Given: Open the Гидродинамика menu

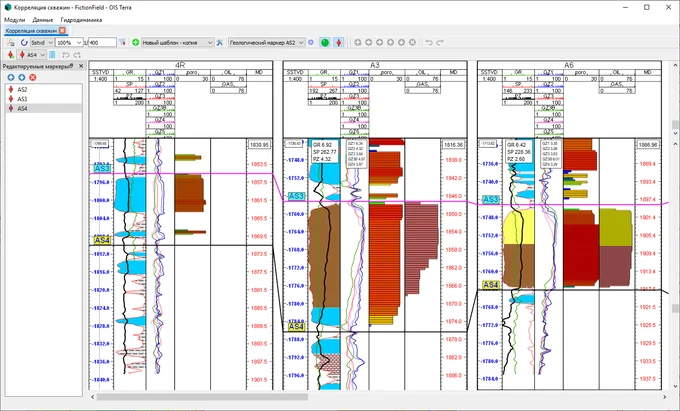Looking at the screenshot, I should pos(80,20).
